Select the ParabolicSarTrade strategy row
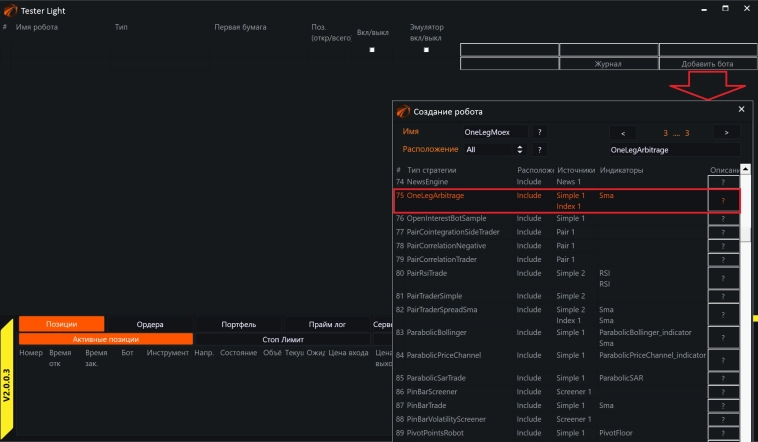758x442 pixels. (x=440, y=378)
